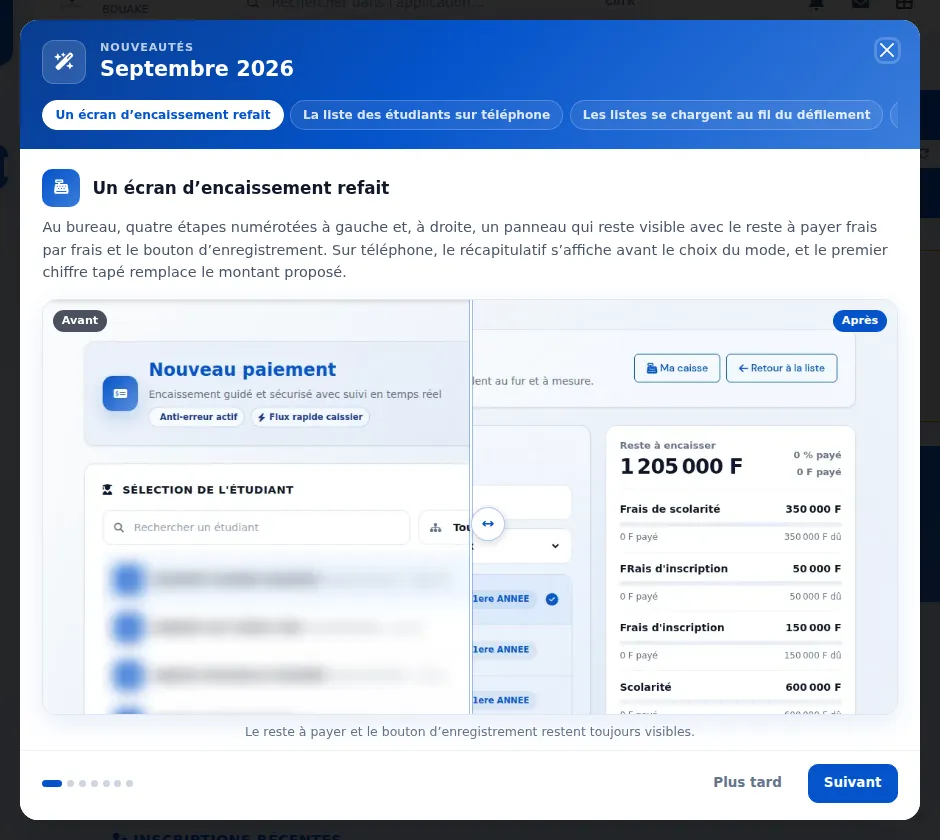Click Plus tard to dismiss for now
940x840 pixels.
(x=747, y=782)
